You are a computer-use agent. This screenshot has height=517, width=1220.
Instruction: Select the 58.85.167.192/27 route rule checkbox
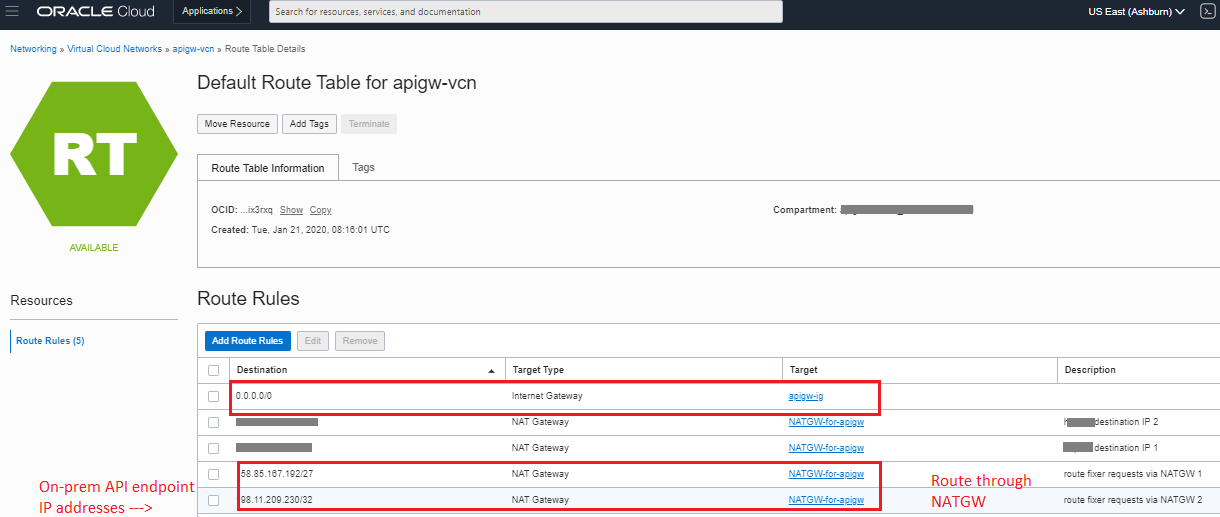tap(213, 474)
